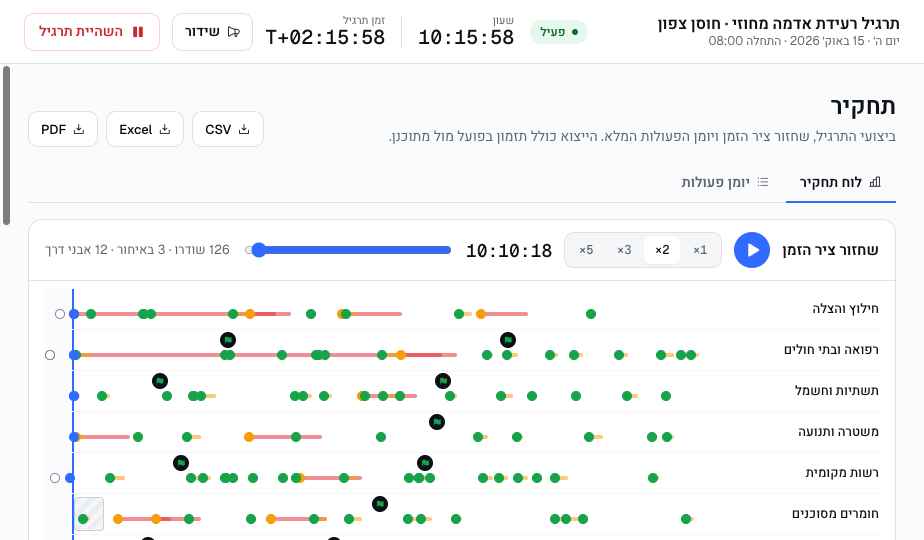Viewport: 924px width, 540px height.
Task: Click the hollow circle marker in חילוץ והצלה row
Action: (x=60, y=314)
